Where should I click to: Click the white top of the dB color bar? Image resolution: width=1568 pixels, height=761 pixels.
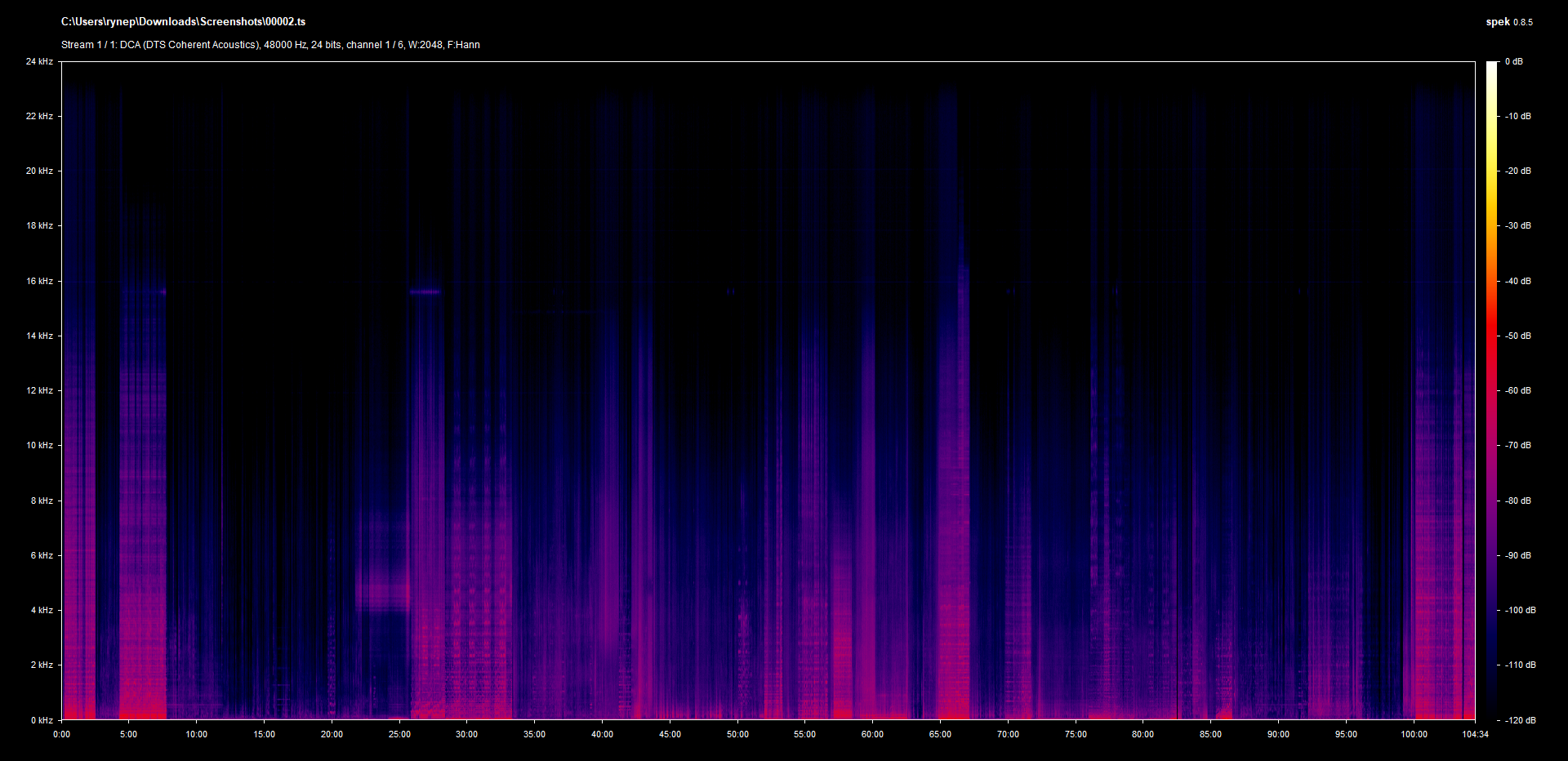tap(1492, 65)
